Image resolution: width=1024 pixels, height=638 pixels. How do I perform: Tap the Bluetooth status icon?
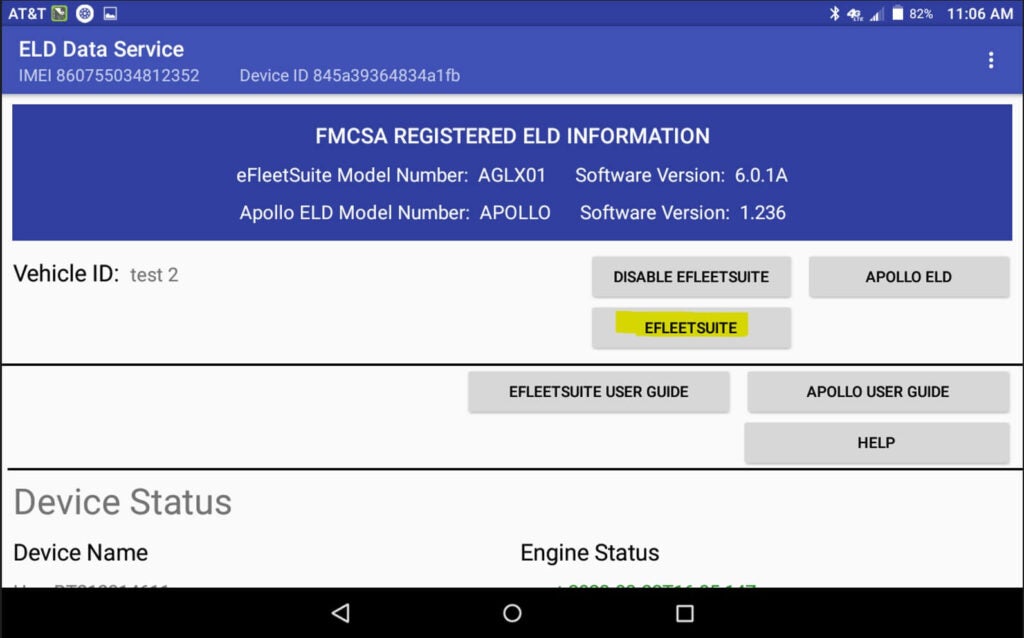coord(835,14)
